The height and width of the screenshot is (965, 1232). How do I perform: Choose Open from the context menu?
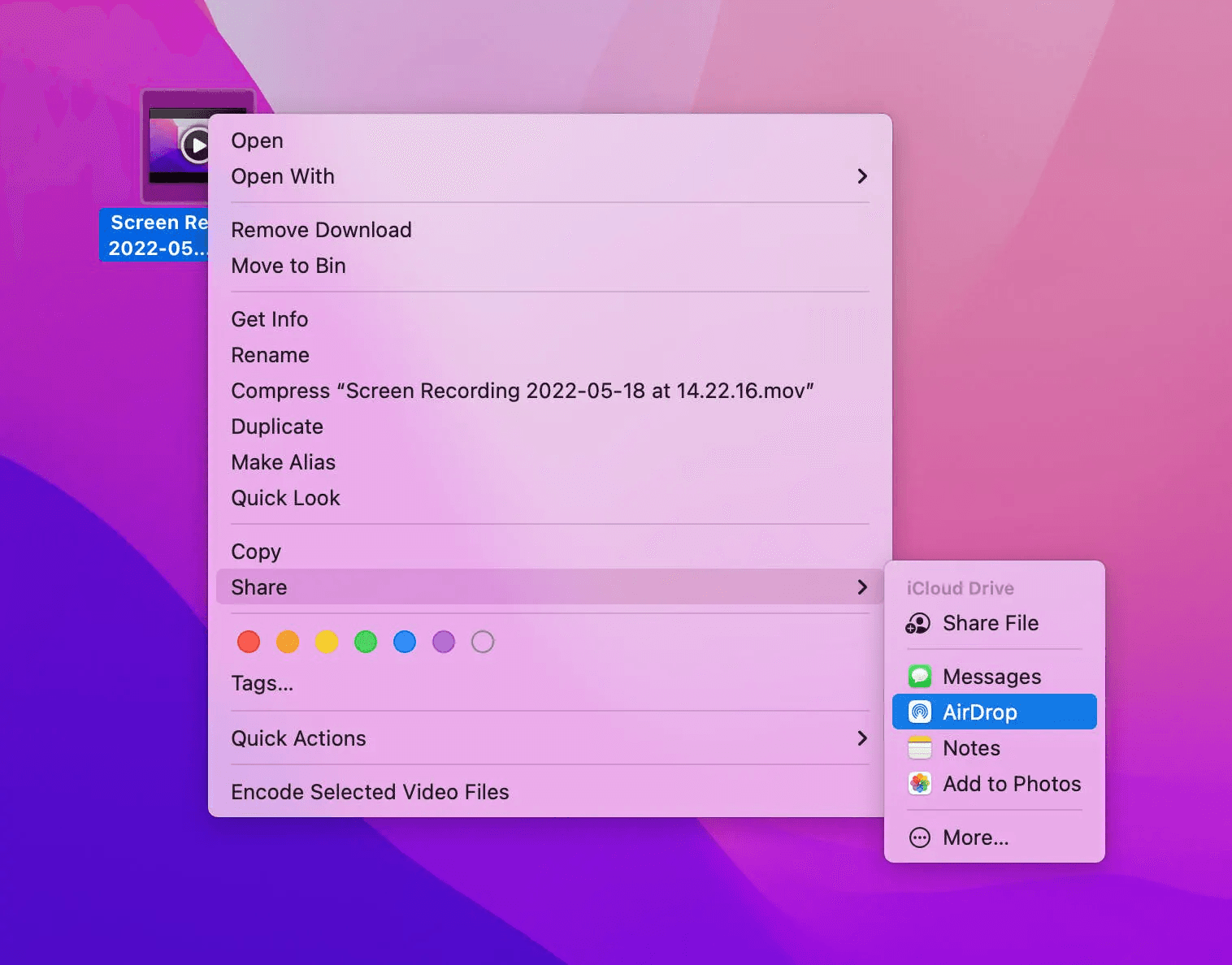pos(550,141)
